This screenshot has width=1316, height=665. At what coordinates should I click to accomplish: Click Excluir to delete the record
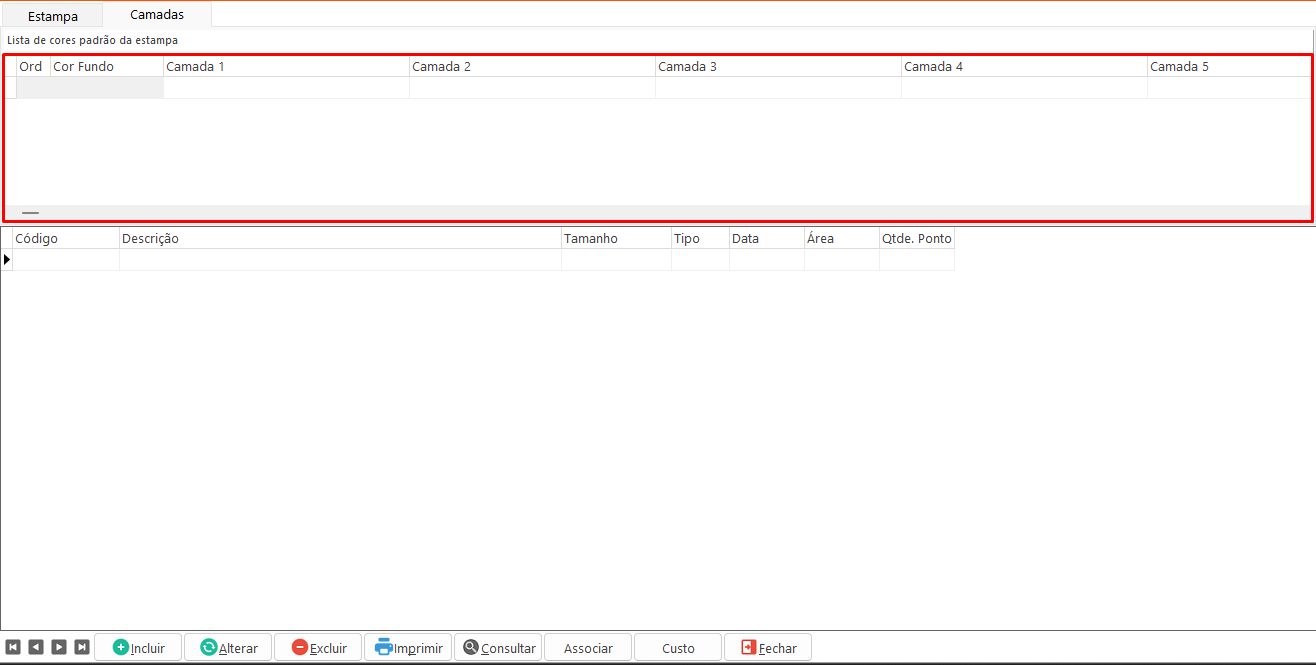pyautogui.click(x=318, y=647)
